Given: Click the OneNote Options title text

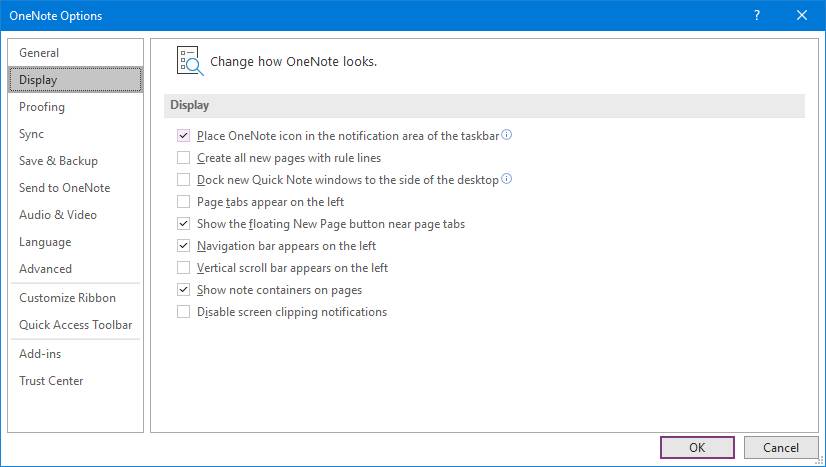Looking at the screenshot, I should tap(56, 16).
